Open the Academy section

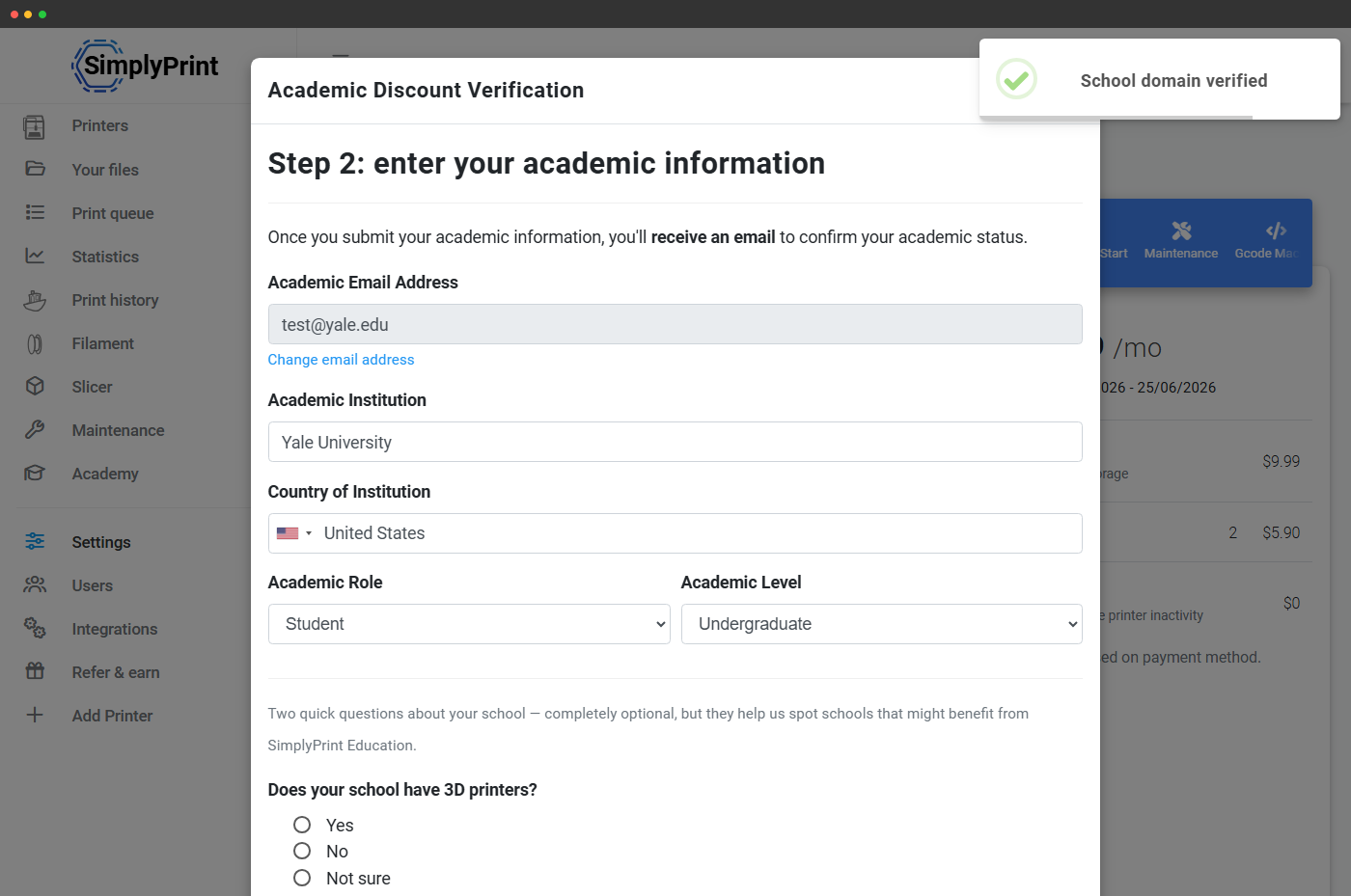[105, 474]
